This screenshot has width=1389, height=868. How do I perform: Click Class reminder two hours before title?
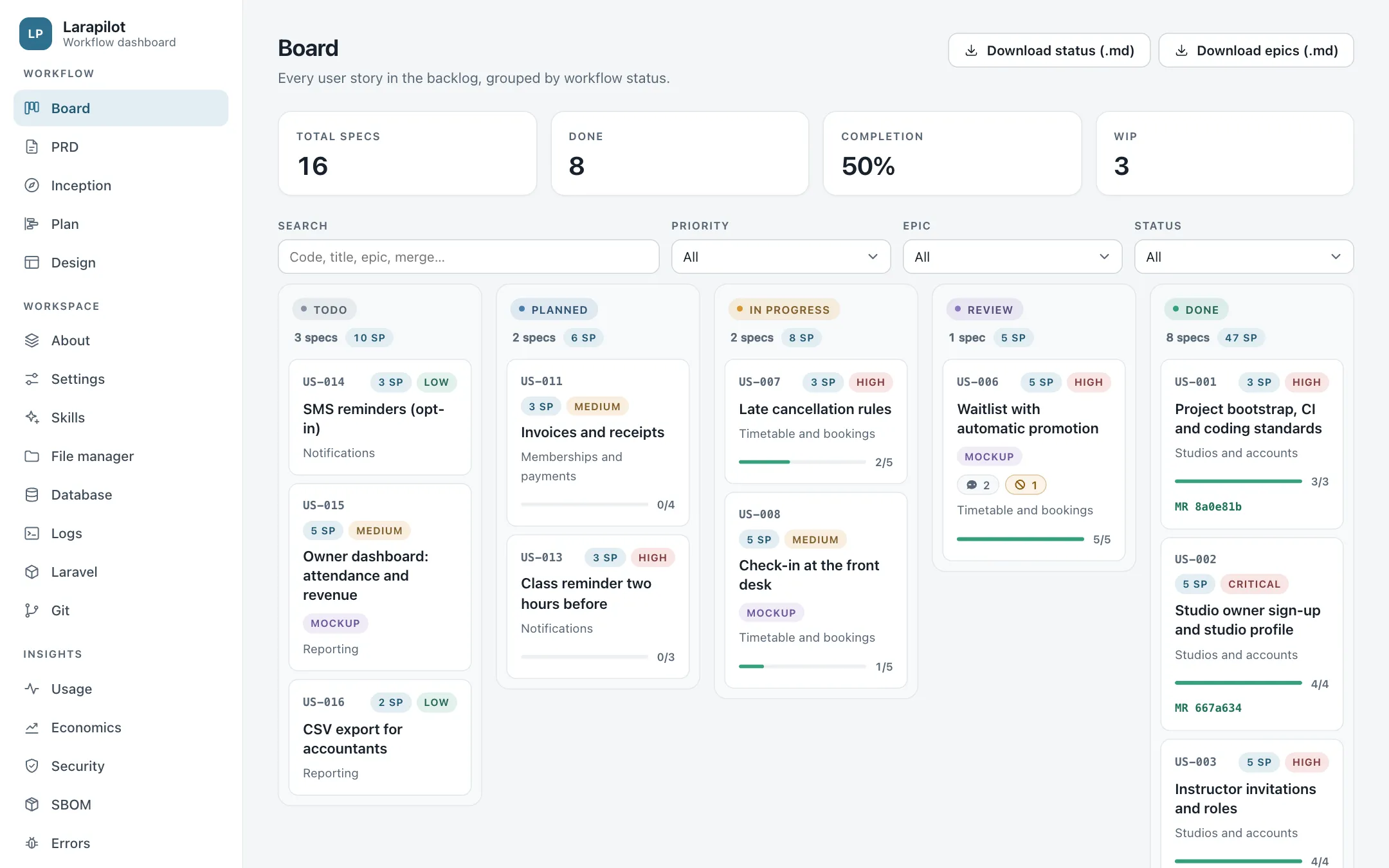(x=586, y=593)
